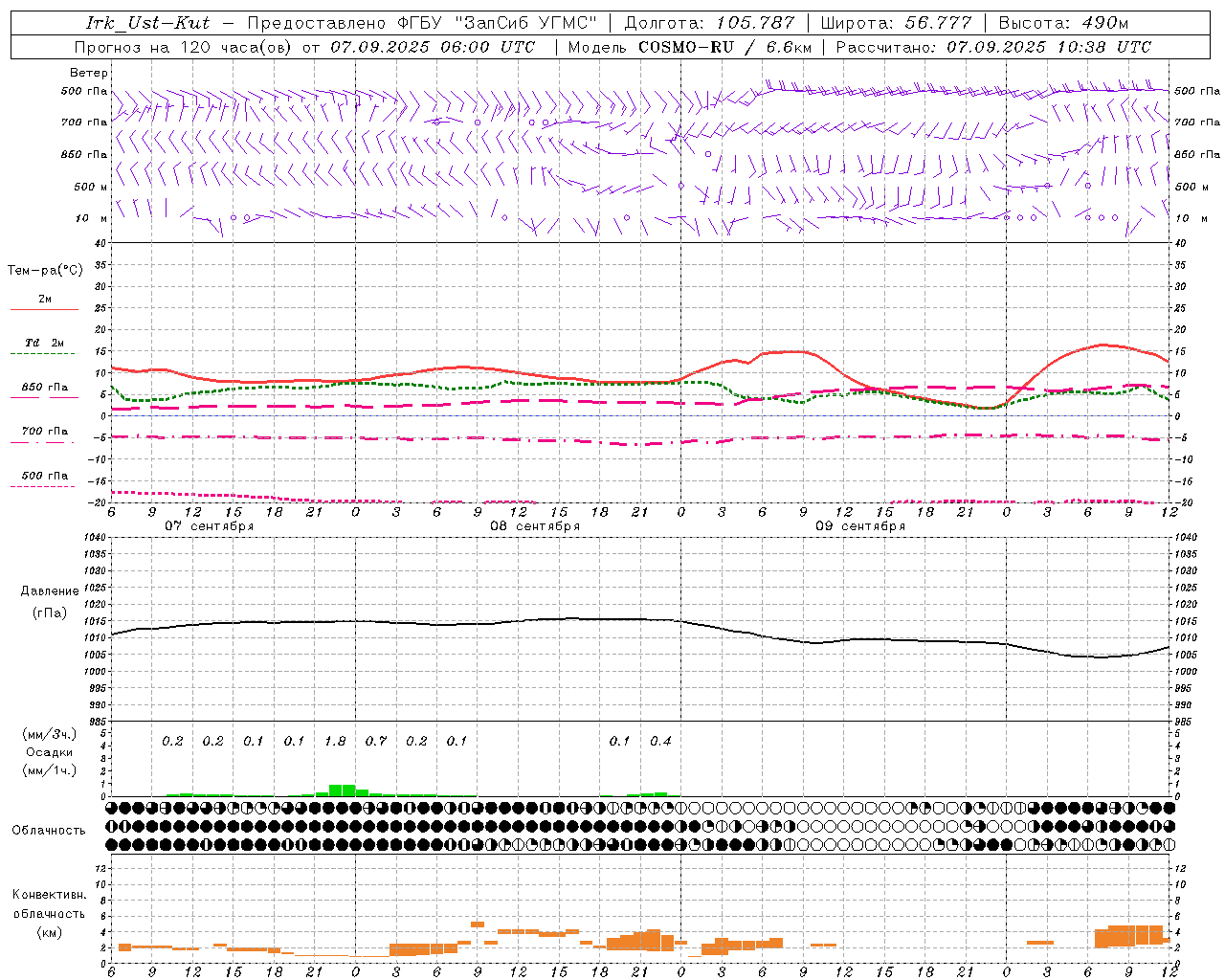
Task: Click the "(мм/1ч.)" precipitation unit label
Action: tap(49, 770)
